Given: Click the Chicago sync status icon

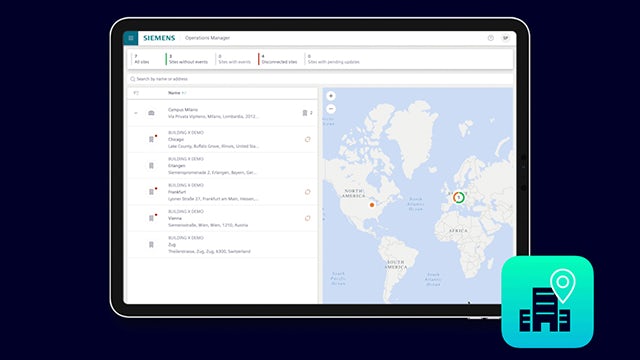Looking at the screenshot, I should click(x=307, y=140).
